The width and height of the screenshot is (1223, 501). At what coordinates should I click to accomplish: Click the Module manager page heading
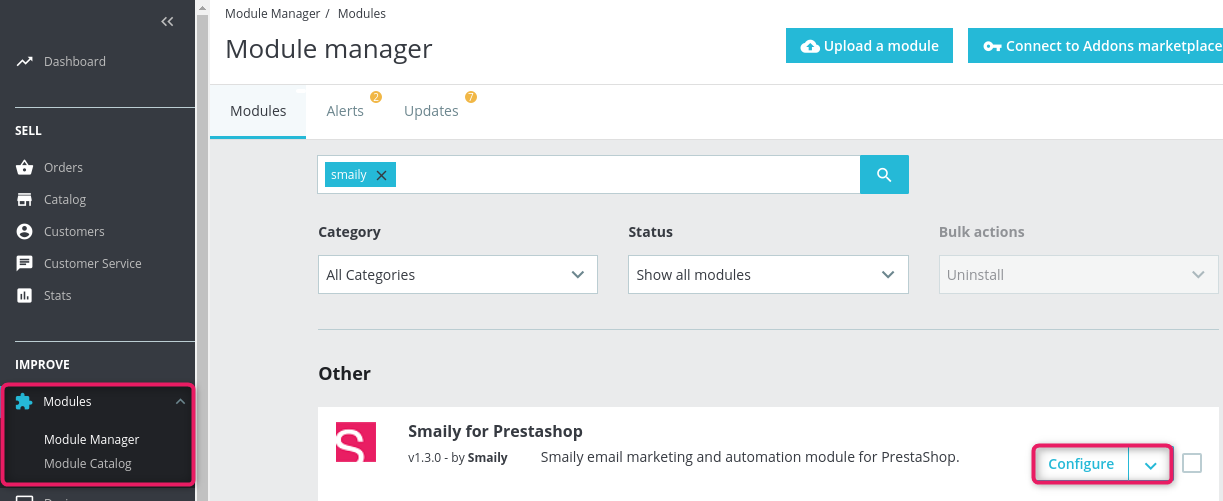pos(329,49)
